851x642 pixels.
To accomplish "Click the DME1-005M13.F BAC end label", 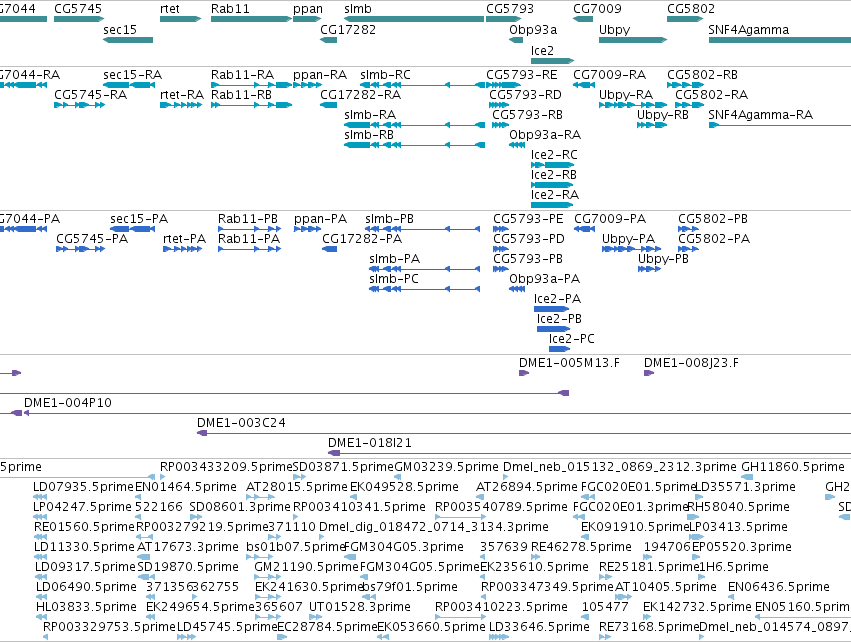I will [x=569, y=363].
